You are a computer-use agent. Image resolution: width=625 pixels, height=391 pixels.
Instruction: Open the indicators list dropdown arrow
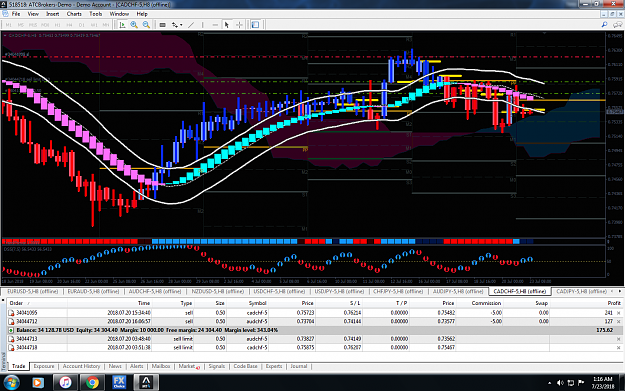tap(181, 25)
